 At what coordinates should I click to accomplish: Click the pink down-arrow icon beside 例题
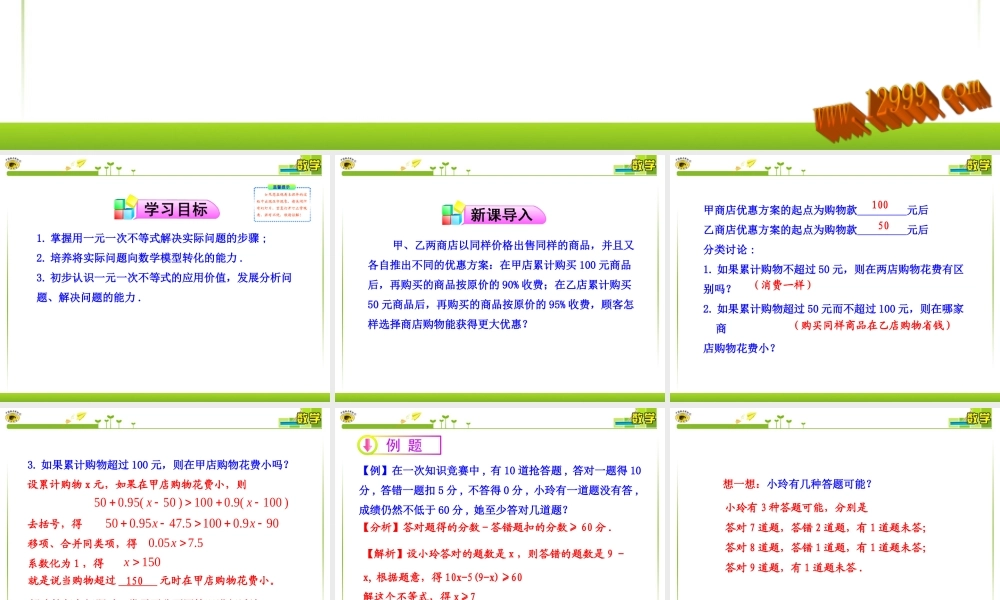367,445
